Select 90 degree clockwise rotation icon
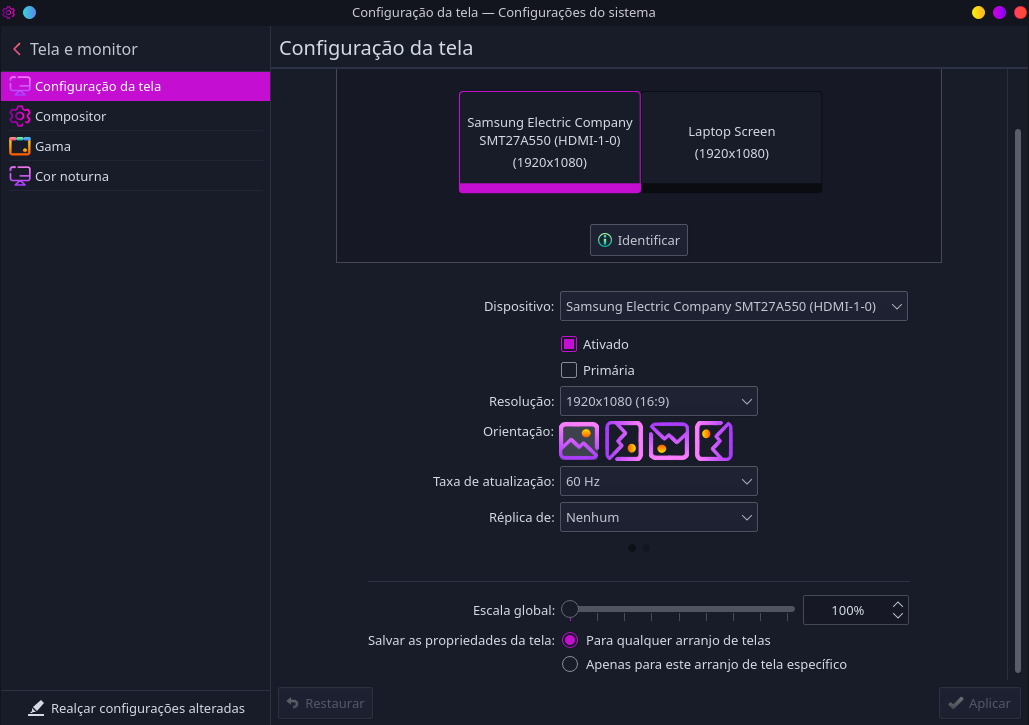This screenshot has height=725, width=1029. pyautogui.click(x=623, y=441)
